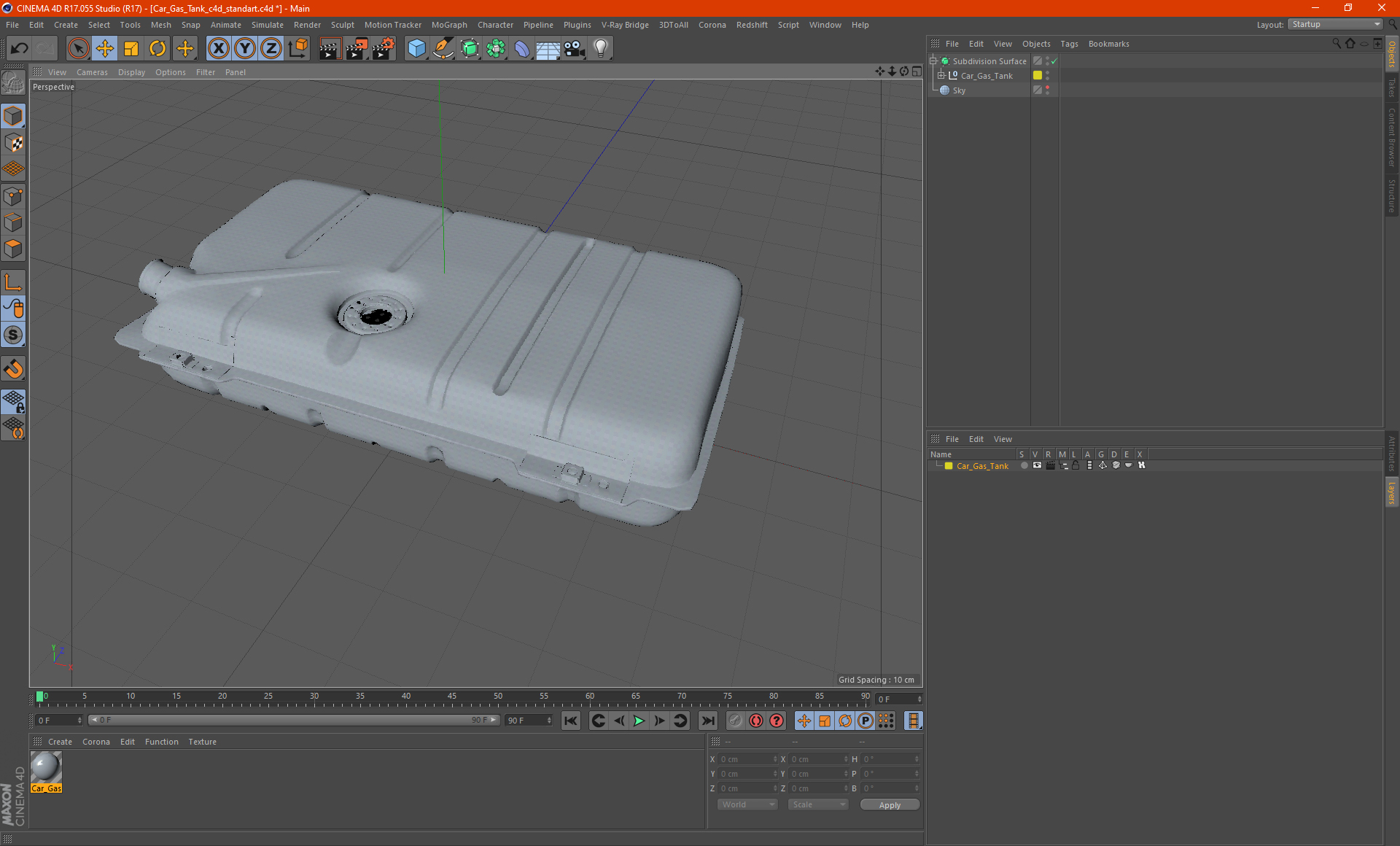Toggle Subdivision Surface enable checkmark

coord(1054,61)
